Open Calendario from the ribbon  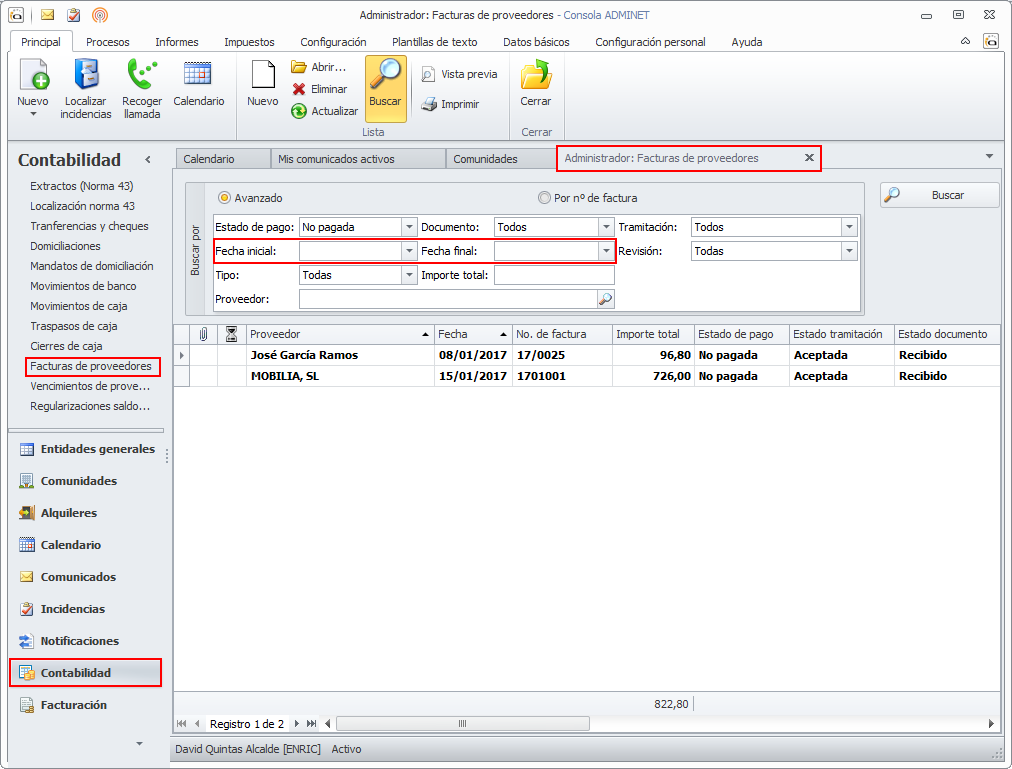tap(198, 82)
